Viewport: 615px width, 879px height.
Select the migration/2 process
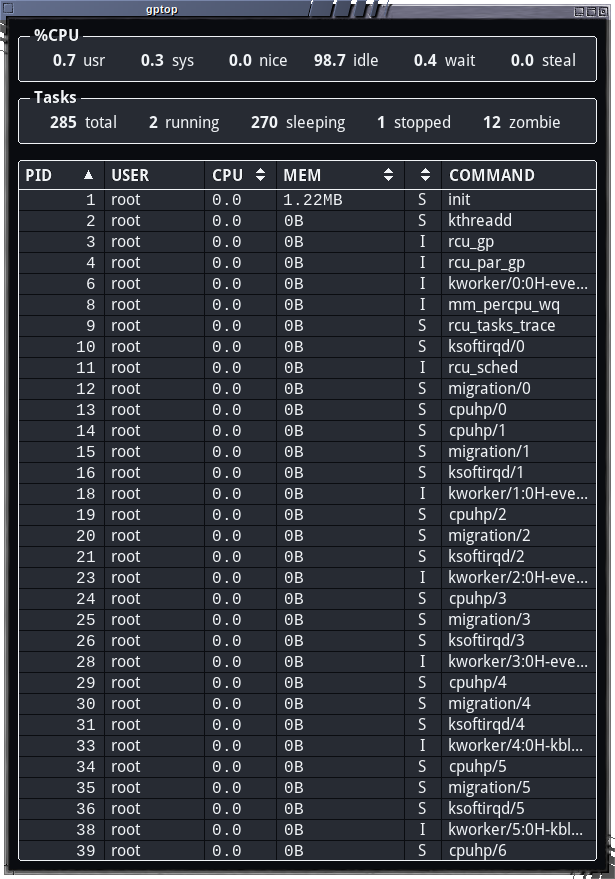pos(307,536)
